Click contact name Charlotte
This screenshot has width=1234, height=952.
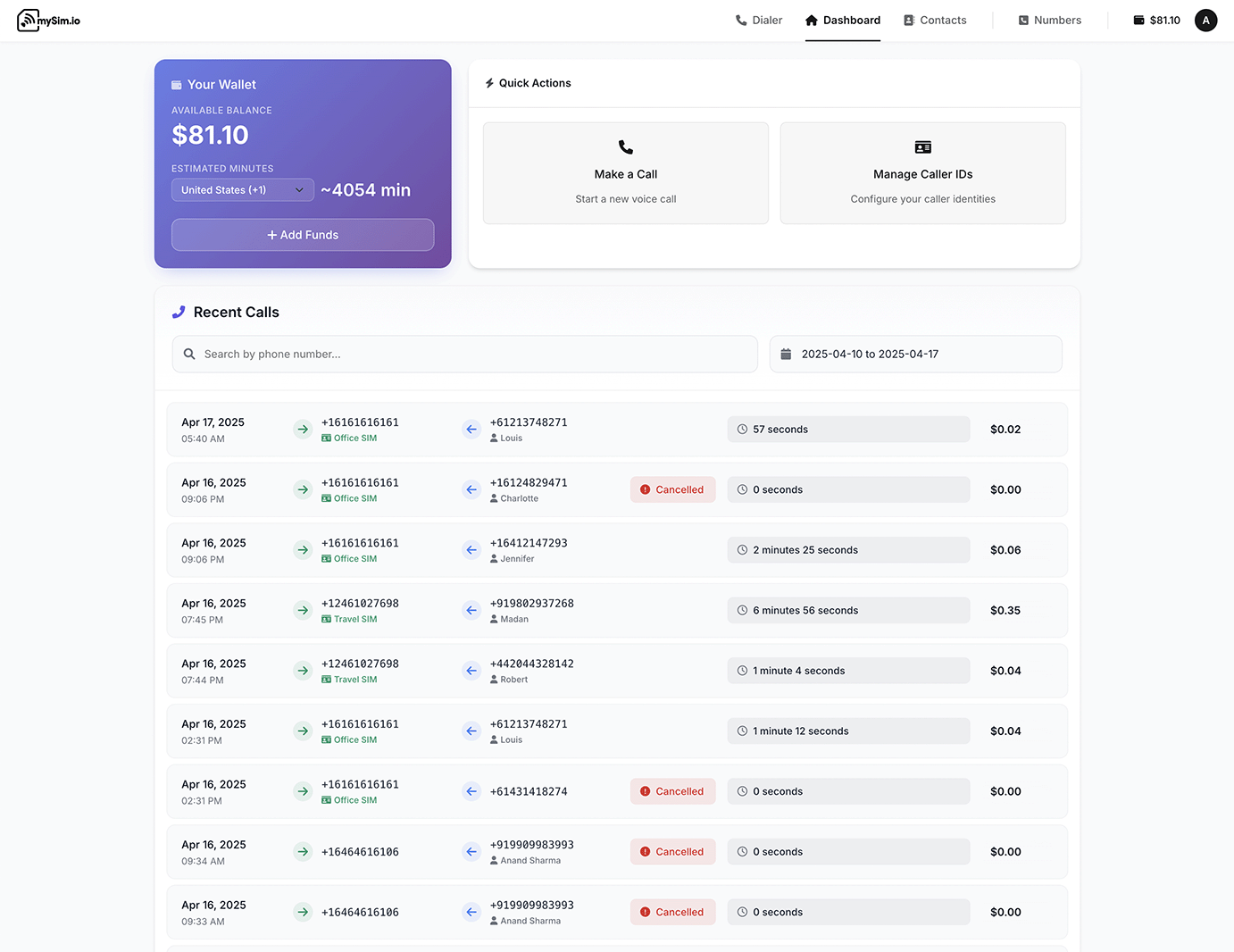[x=519, y=499]
